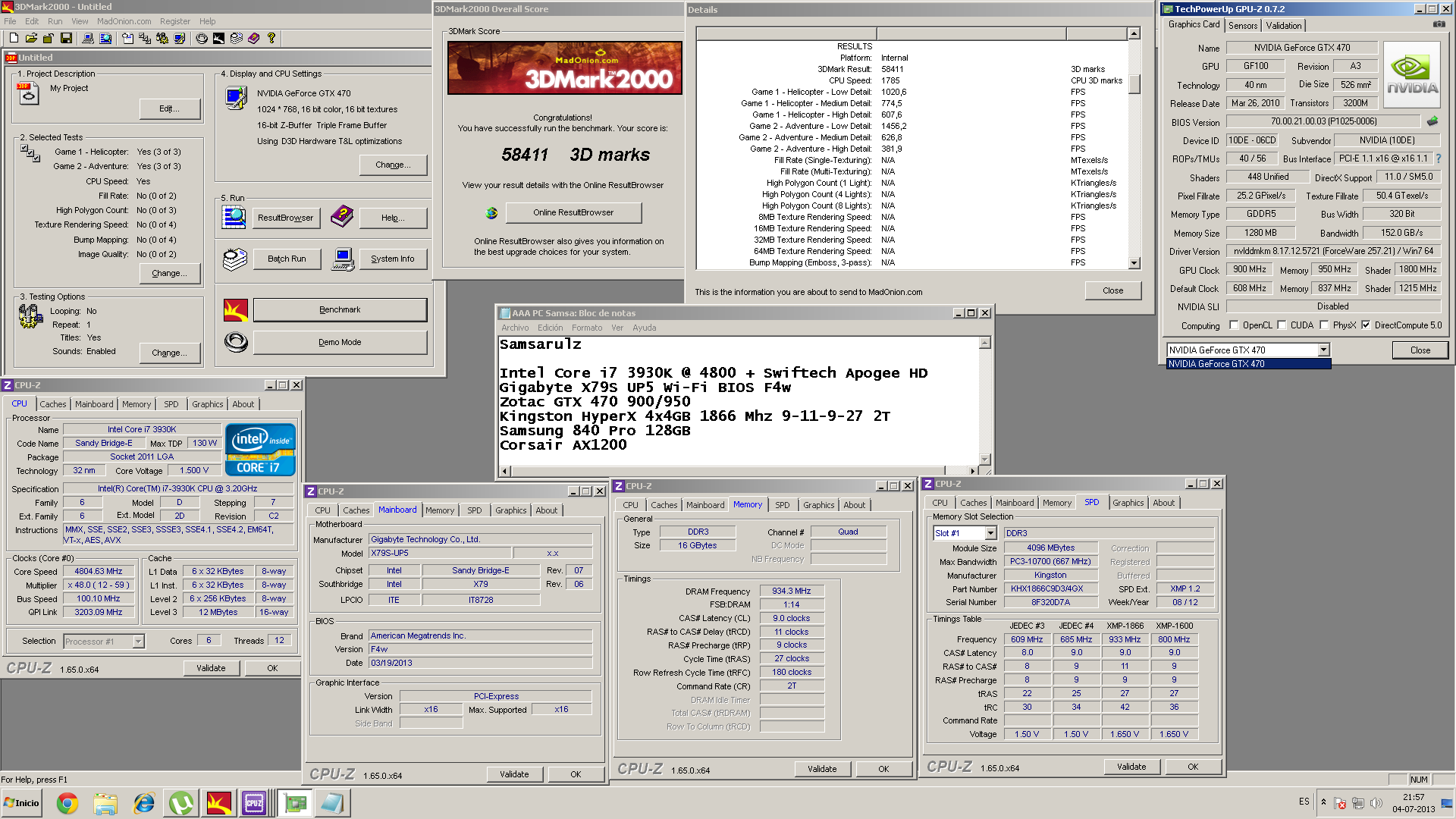Click the Bus Interface question mark icon in GPU-Z
The height and width of the screenshot is (819, 1456).
click(1439, 158)
